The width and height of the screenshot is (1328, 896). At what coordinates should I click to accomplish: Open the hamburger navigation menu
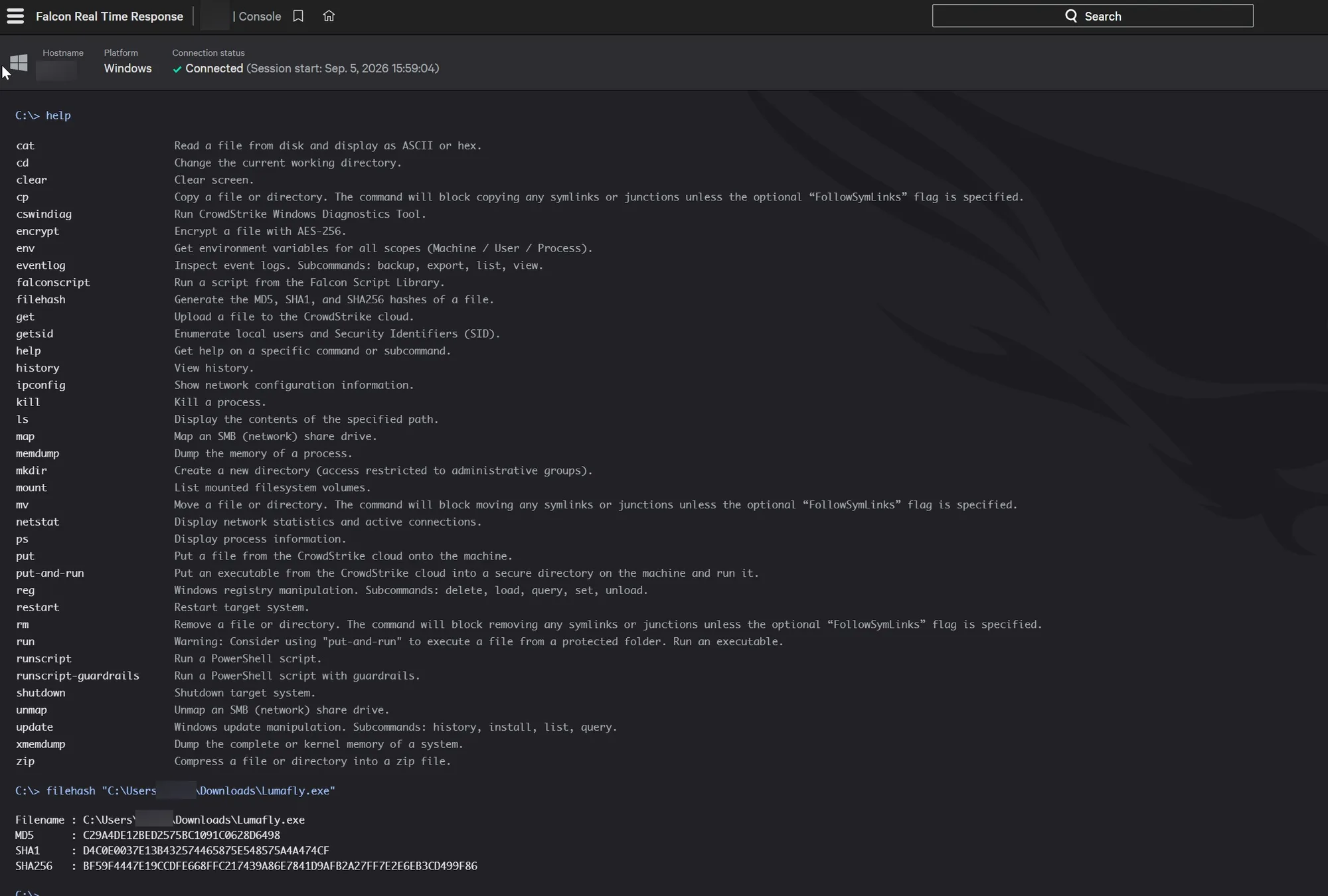pos(15,16)
